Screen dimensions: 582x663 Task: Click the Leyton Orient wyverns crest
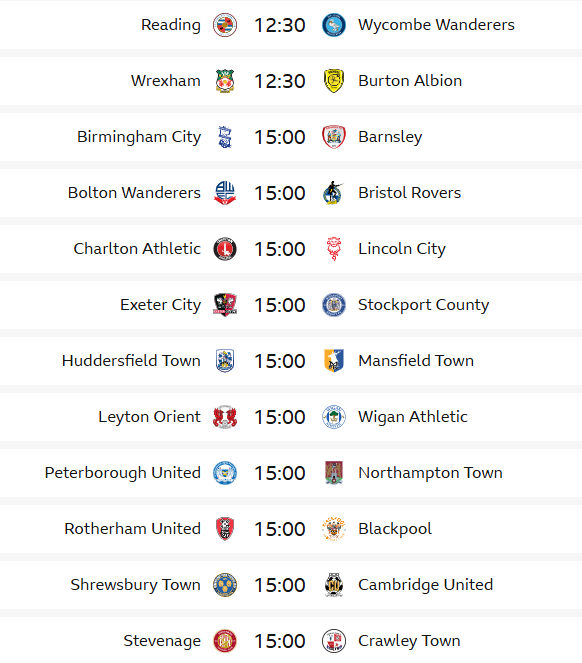pyautogui.click(x=225, y=417)
